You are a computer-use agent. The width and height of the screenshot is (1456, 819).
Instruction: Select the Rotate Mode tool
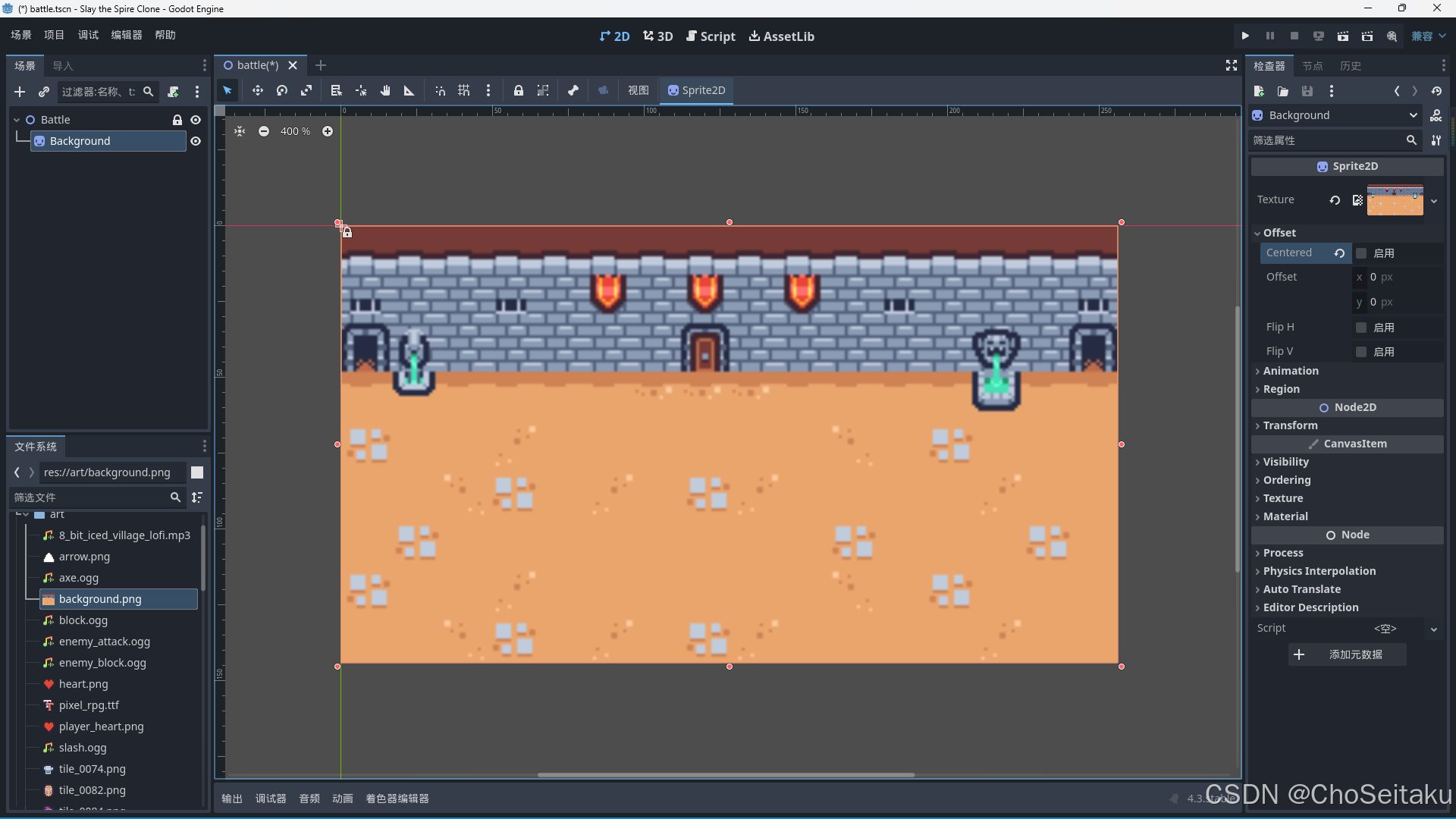coord(282,90)
